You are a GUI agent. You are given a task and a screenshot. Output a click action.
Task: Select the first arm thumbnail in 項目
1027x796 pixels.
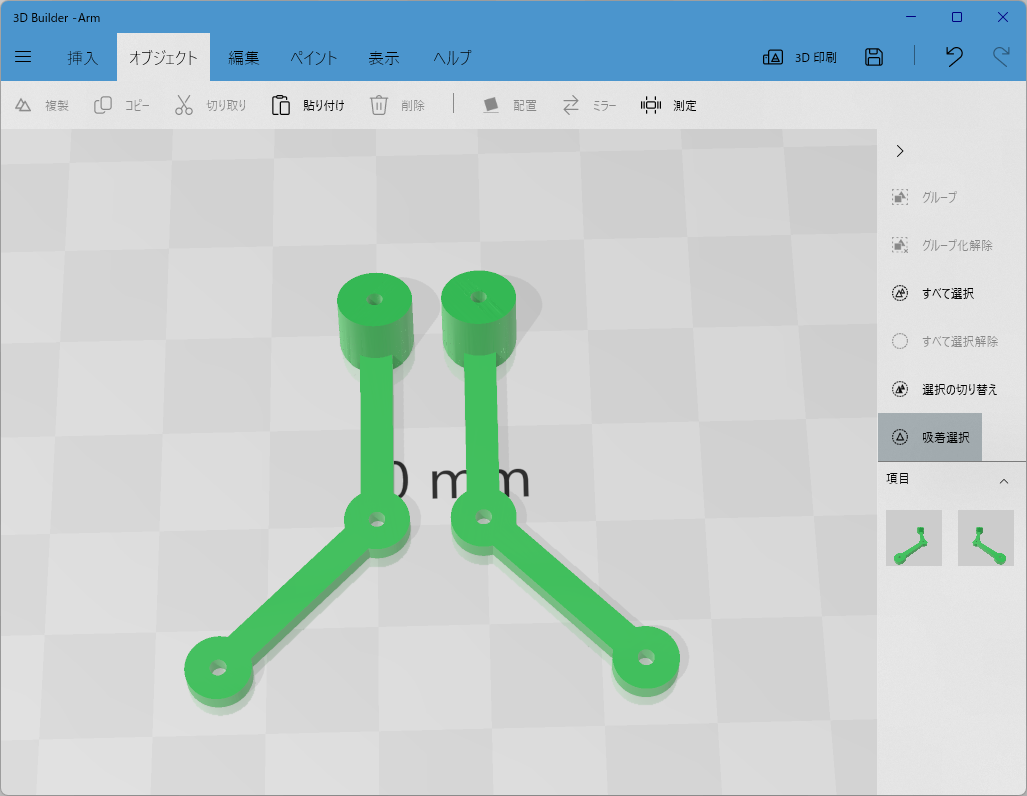914,538
